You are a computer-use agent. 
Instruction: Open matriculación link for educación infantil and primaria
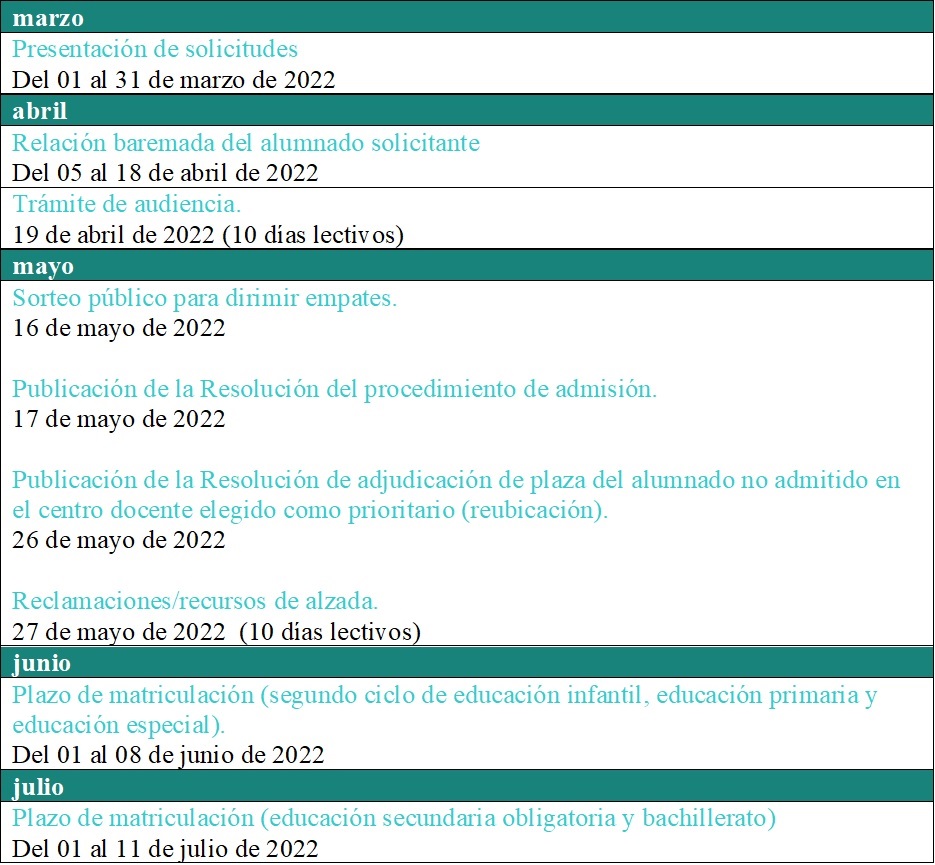tap(444, 695)
